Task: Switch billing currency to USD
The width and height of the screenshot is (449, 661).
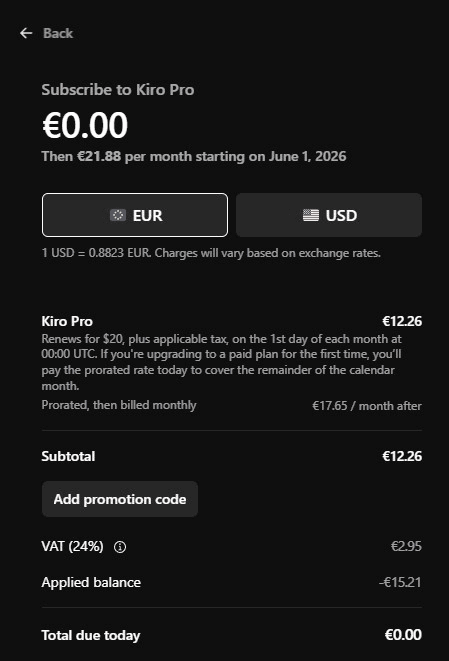Action: (329, 215)
